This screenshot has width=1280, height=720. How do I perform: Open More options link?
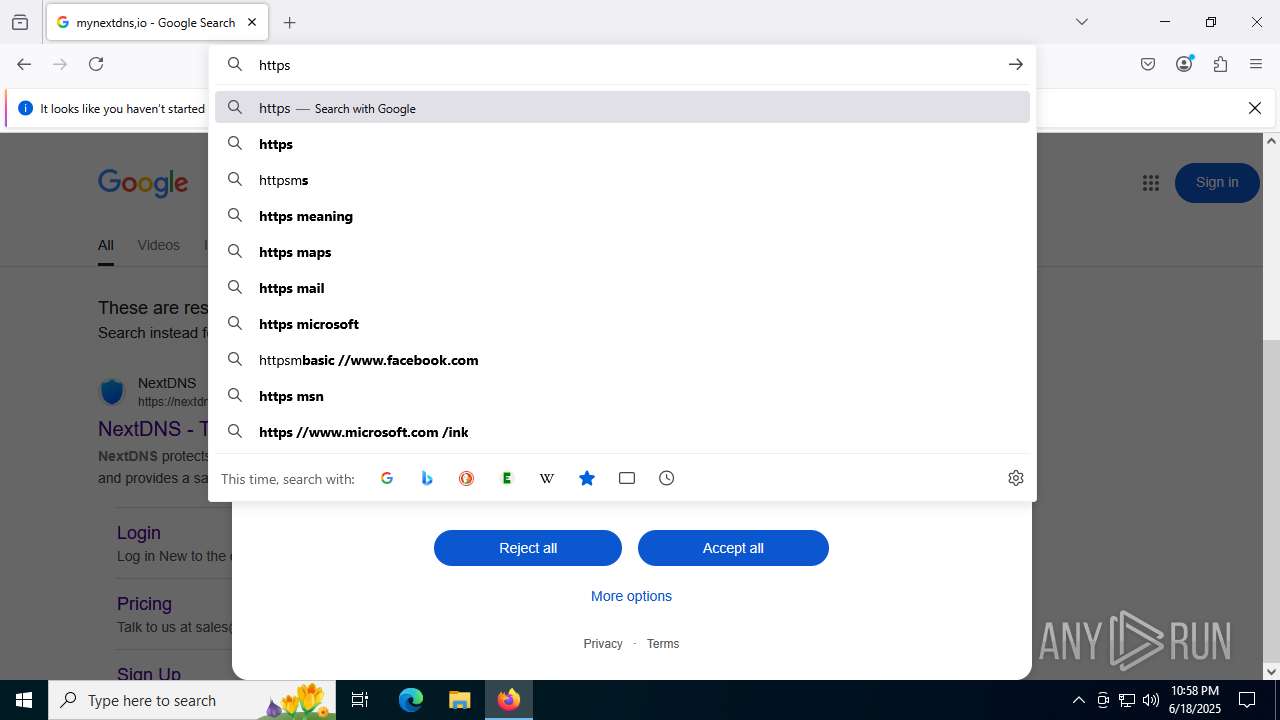click(x=631, y=596)
